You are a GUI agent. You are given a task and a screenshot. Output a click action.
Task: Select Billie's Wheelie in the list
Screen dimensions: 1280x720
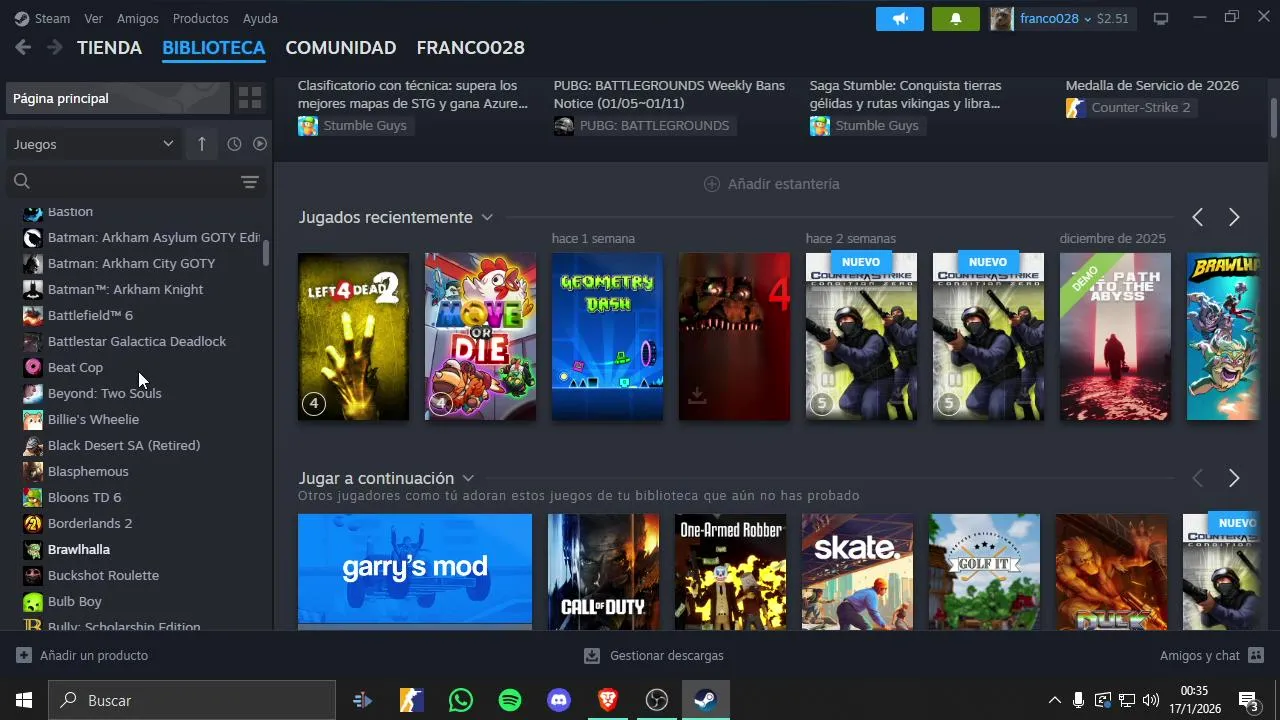(93, 419)
